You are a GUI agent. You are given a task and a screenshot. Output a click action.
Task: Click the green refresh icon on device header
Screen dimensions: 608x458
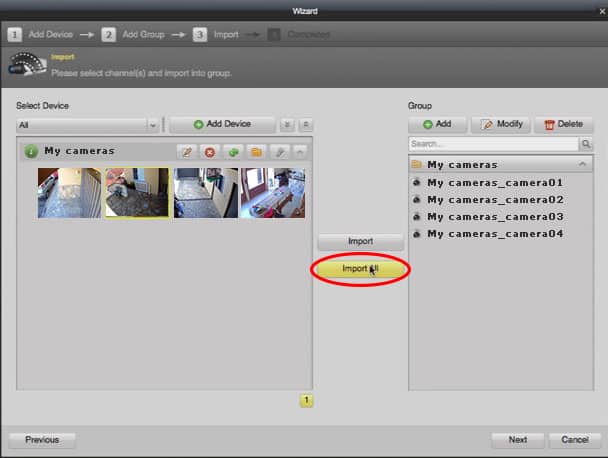point(233,152)
